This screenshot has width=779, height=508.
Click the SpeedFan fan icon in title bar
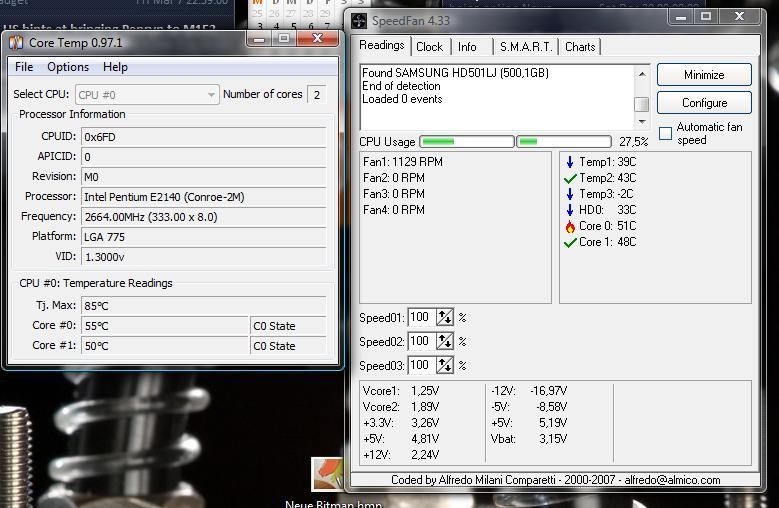click(359, 21)
